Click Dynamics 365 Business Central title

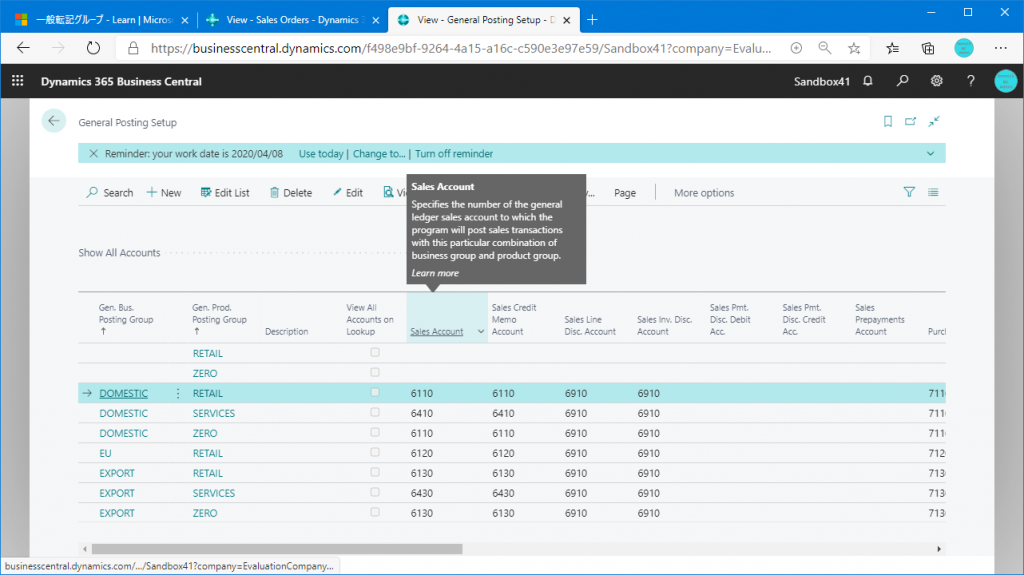click(121, 82)
